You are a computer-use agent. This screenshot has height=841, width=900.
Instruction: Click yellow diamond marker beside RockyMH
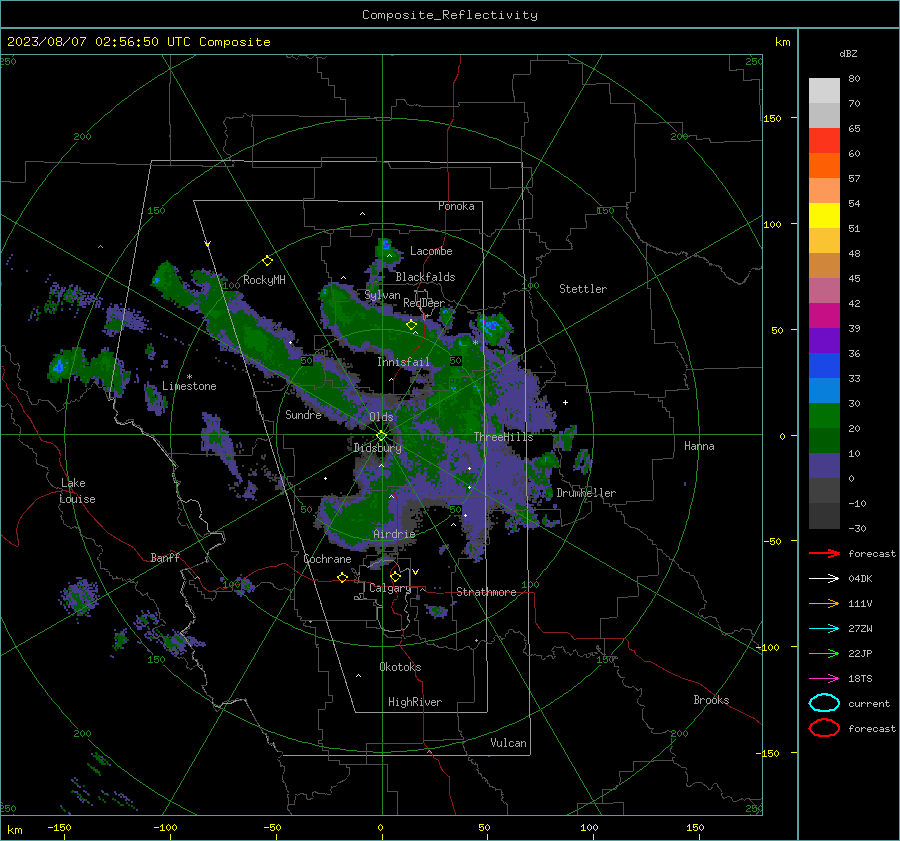(267, 261)
